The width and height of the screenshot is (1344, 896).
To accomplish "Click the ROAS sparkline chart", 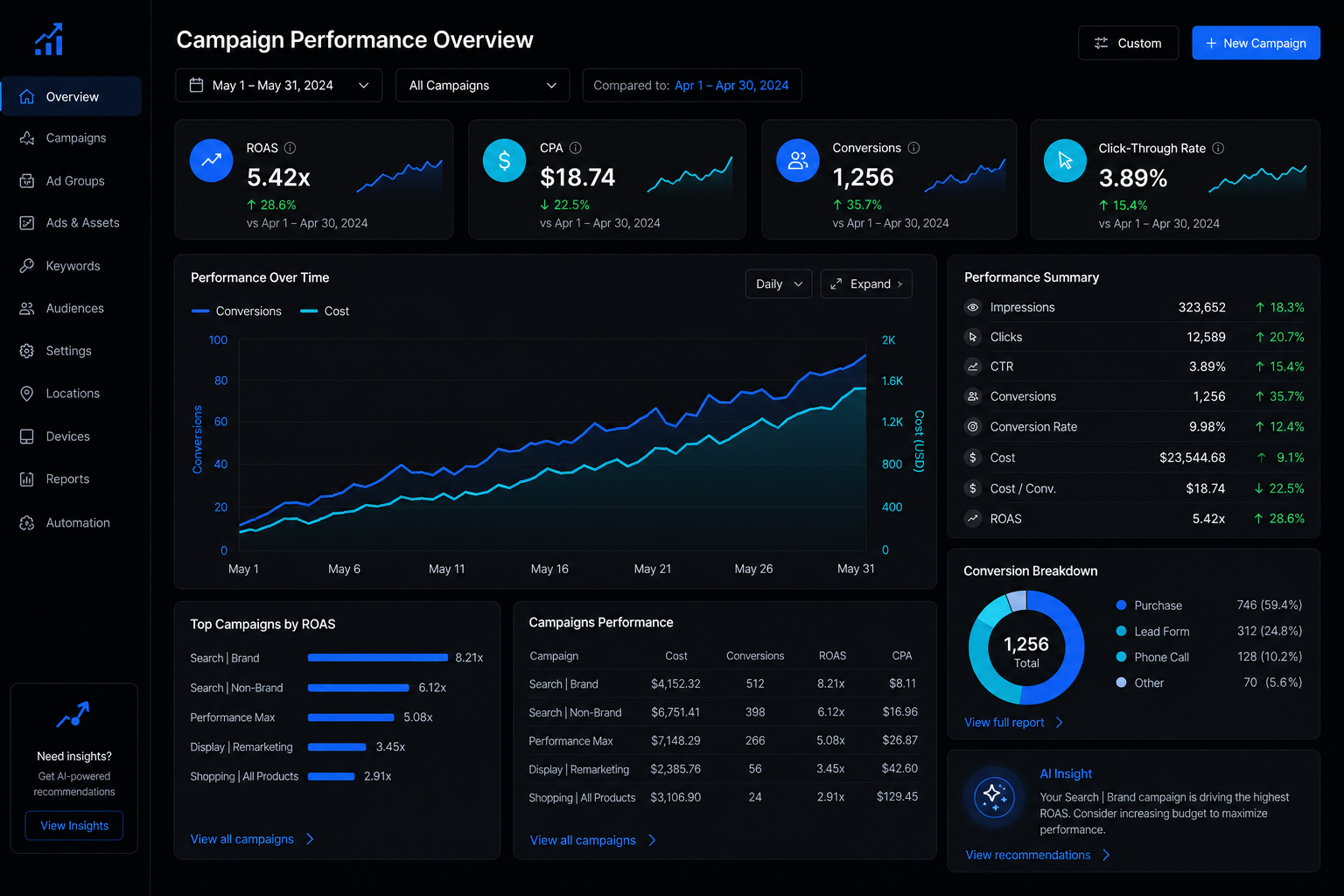I will 400,176.
